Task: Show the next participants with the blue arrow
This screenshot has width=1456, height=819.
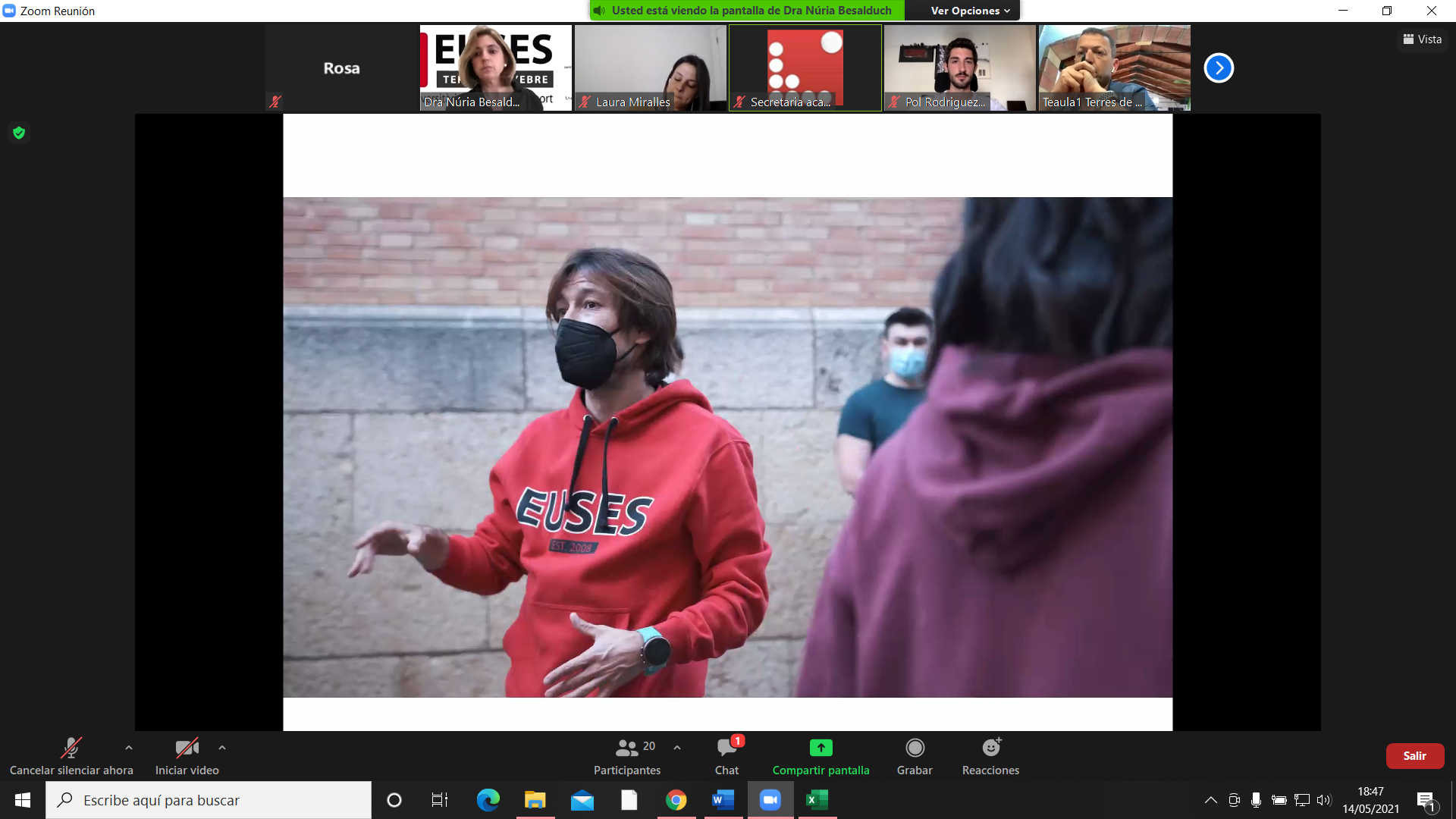Action: coord(1219,68)
